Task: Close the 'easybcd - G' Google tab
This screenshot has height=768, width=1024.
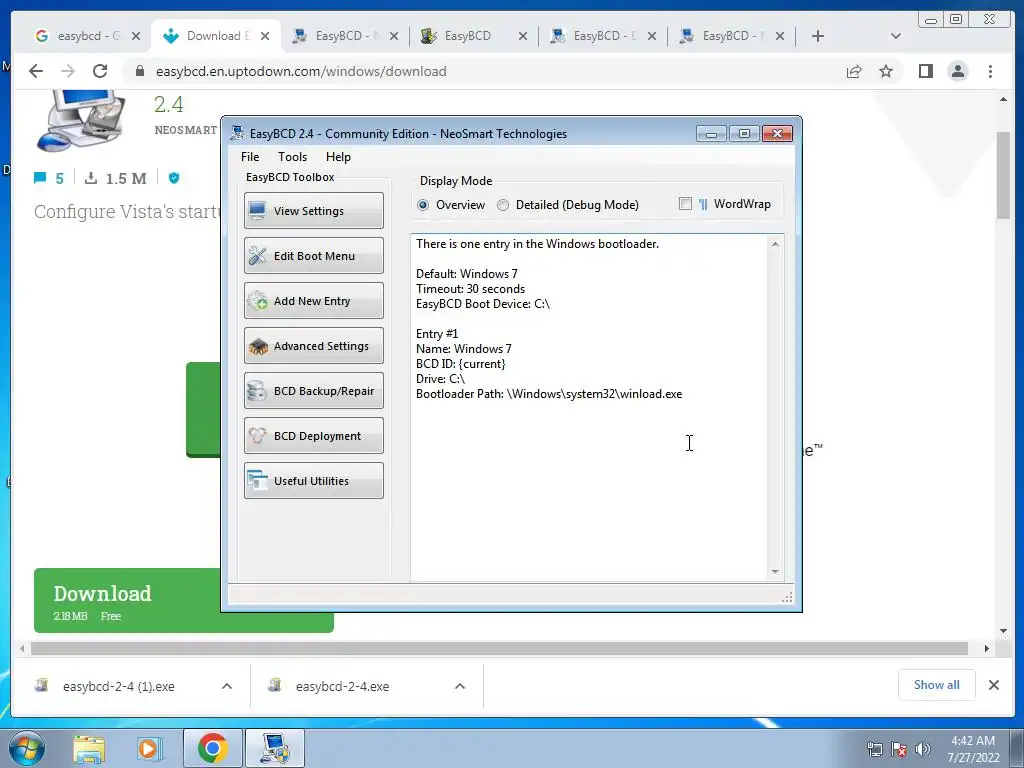Action: pyautogui.click(x=136, y=36)
